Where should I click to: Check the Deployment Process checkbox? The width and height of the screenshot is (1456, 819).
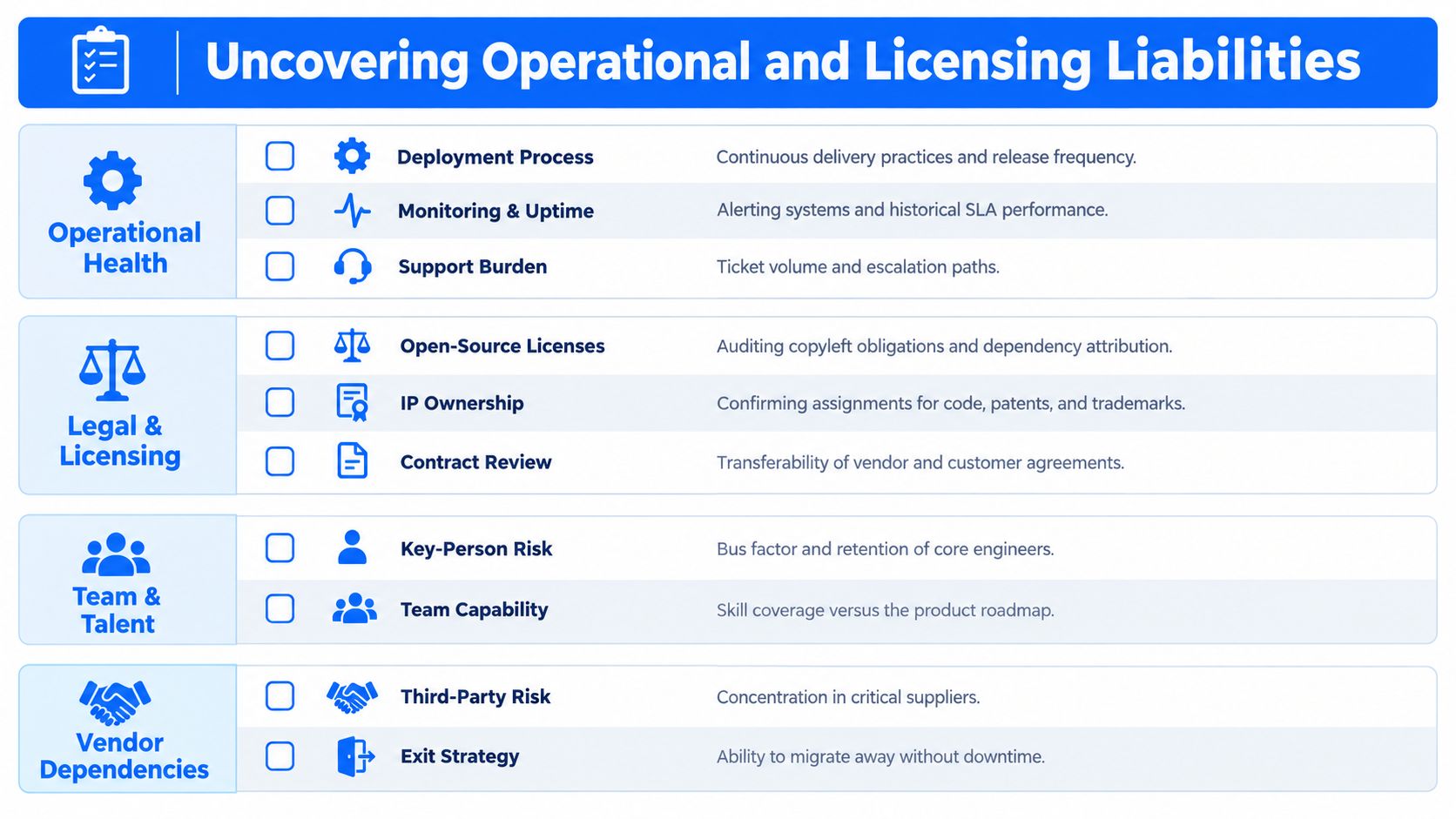[280, 156]
